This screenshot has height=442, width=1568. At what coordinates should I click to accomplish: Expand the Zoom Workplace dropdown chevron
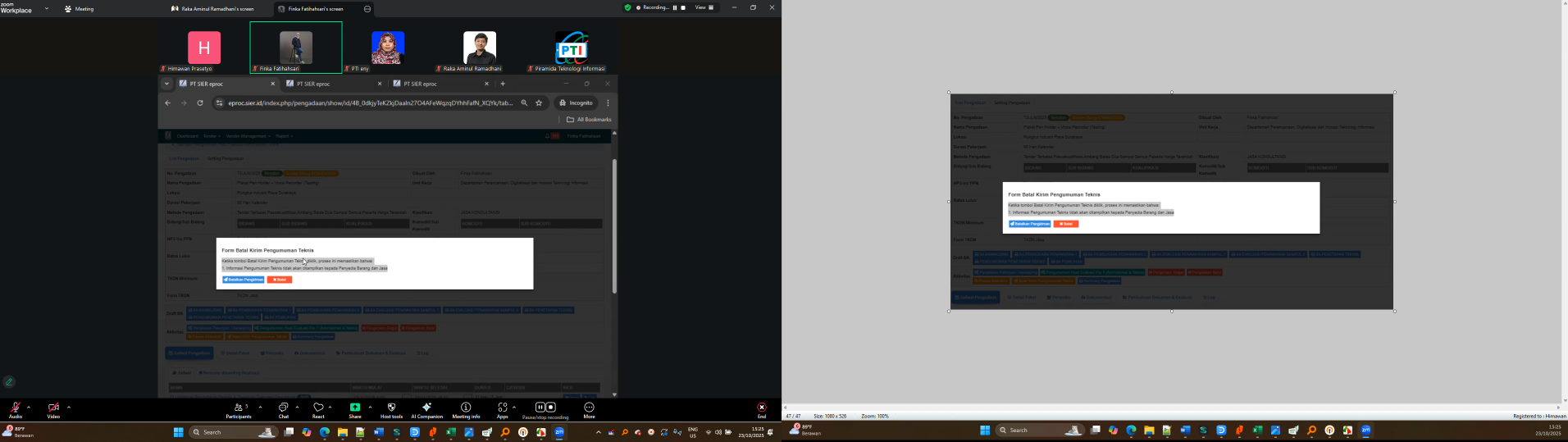coord(46,8)
